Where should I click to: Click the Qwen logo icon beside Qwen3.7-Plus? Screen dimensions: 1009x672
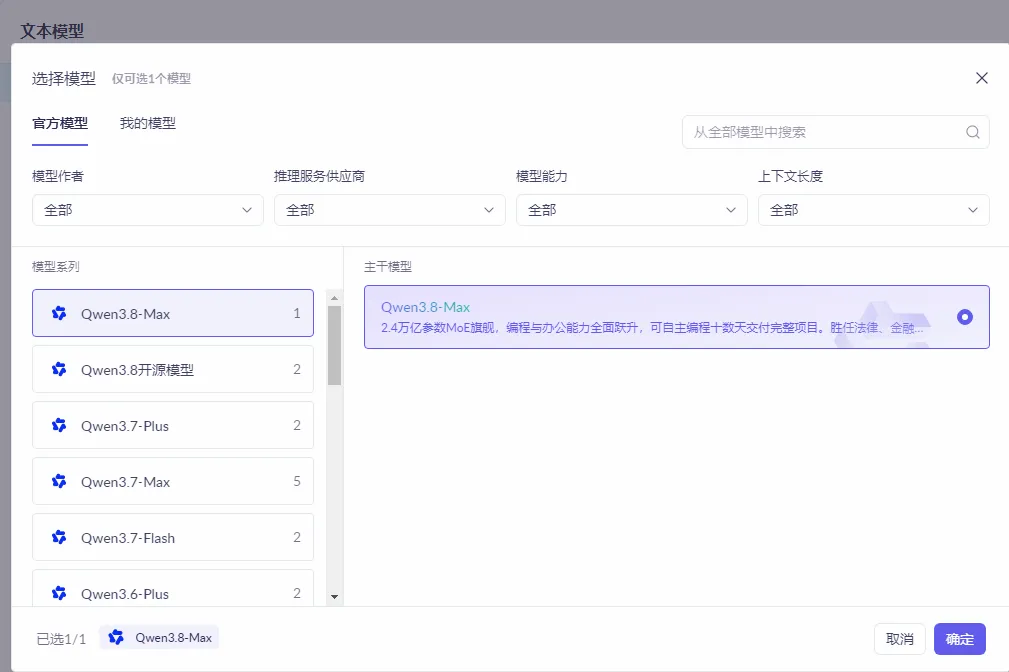coord(59,425)
